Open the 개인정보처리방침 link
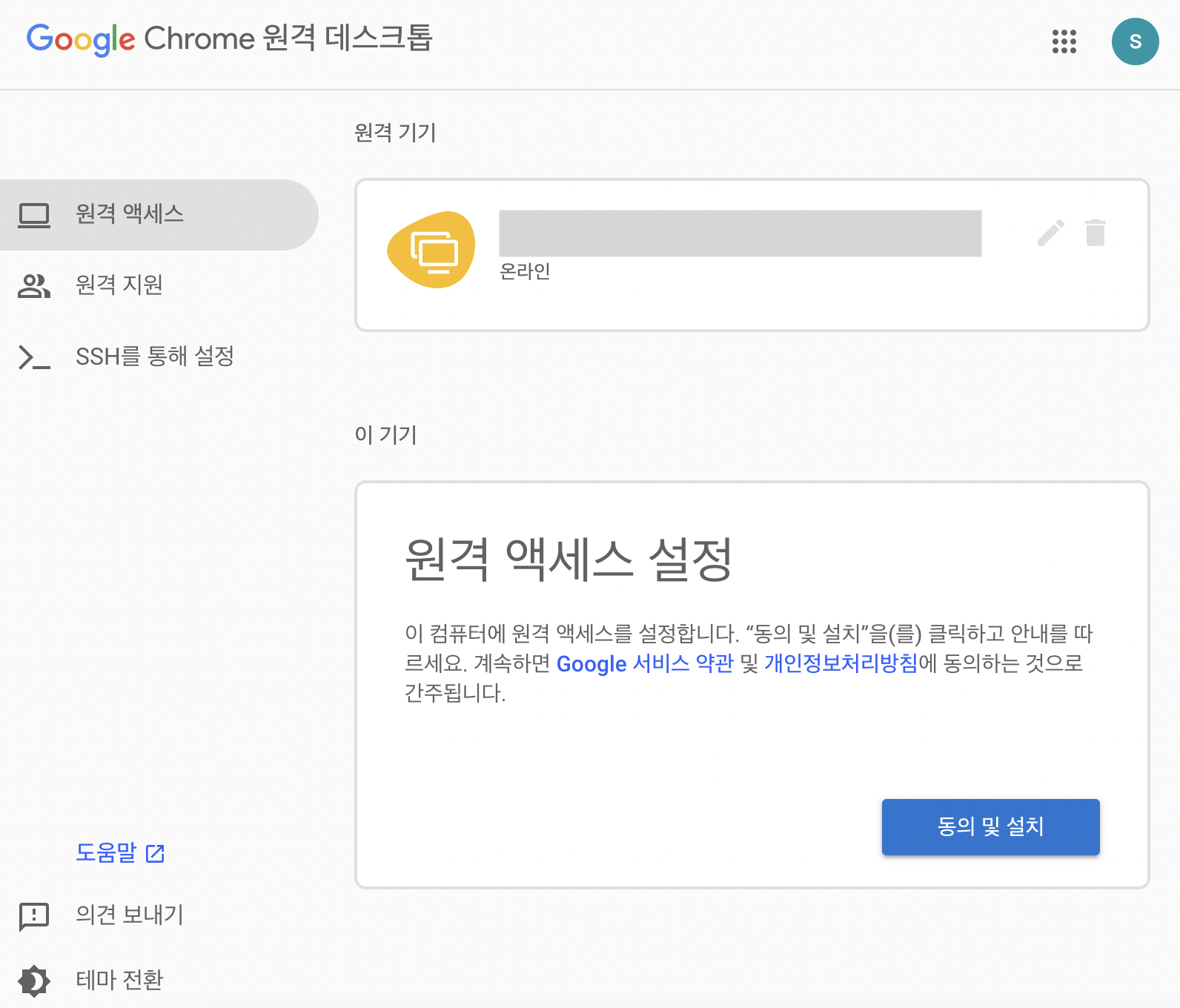 click(x=841, y=663)
